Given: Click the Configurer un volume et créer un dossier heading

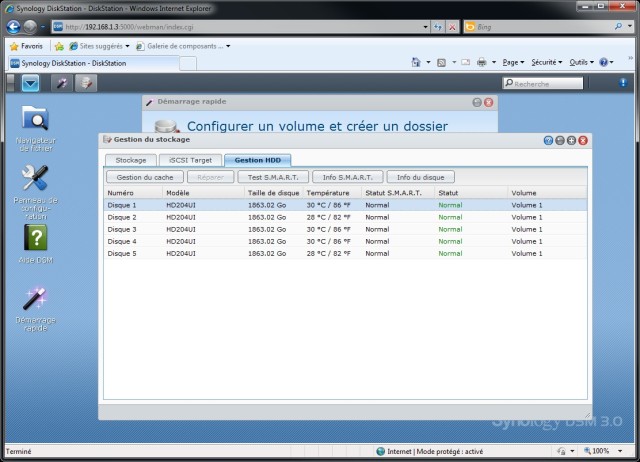Looking at the screenshot, I should point(318,126).
